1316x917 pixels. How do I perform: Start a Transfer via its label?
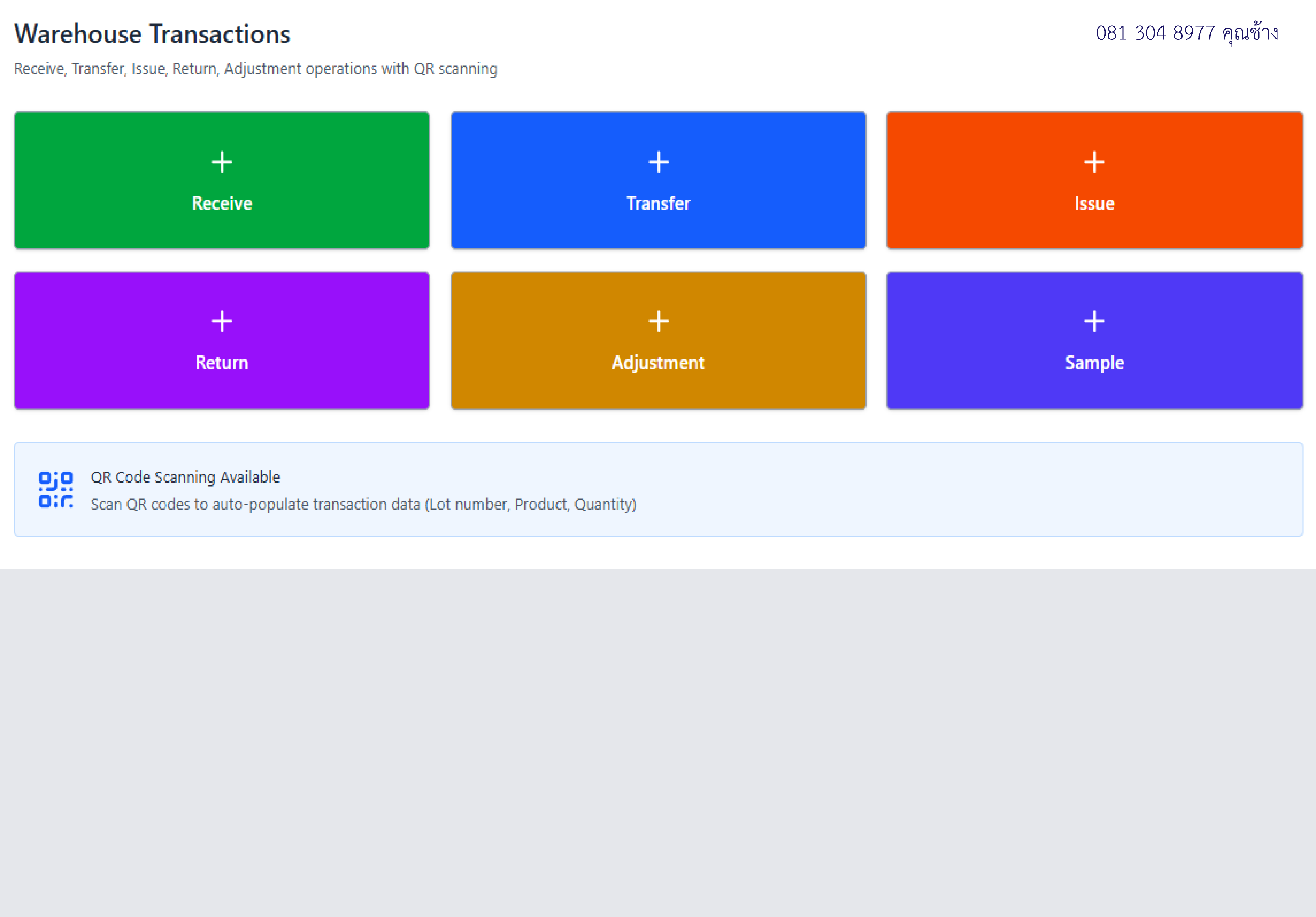(x=658, y=203)
